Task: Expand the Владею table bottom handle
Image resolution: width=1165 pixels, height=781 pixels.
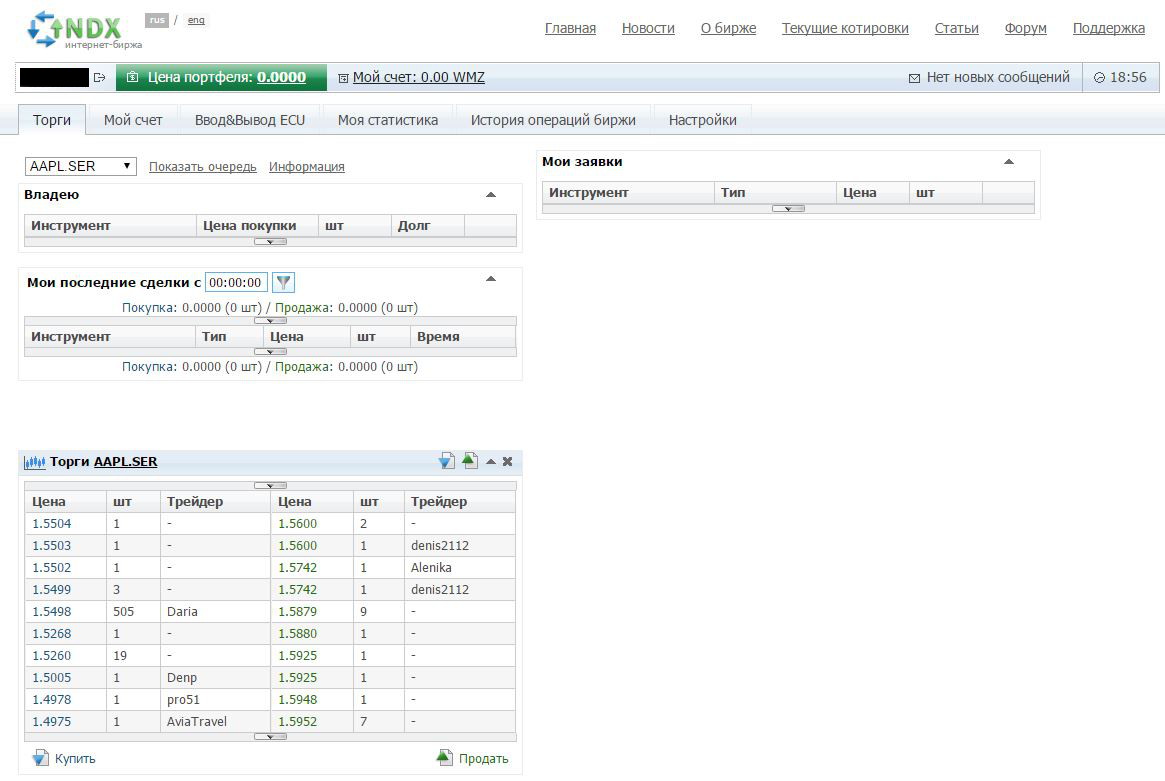Action: click(x=270, y=242)
